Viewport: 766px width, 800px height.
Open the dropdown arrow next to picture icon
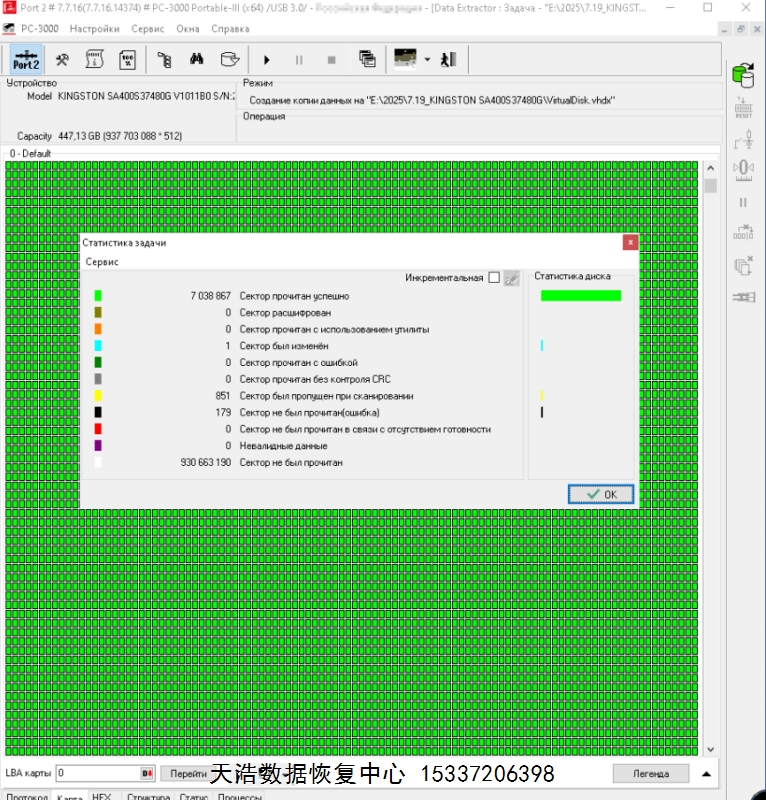427,60
